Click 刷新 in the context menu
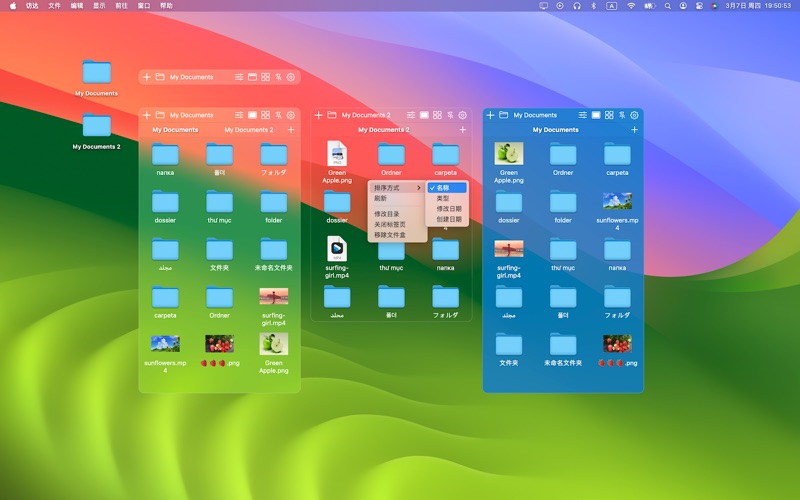Screen dimensions: 800x500 pos(381,198)
